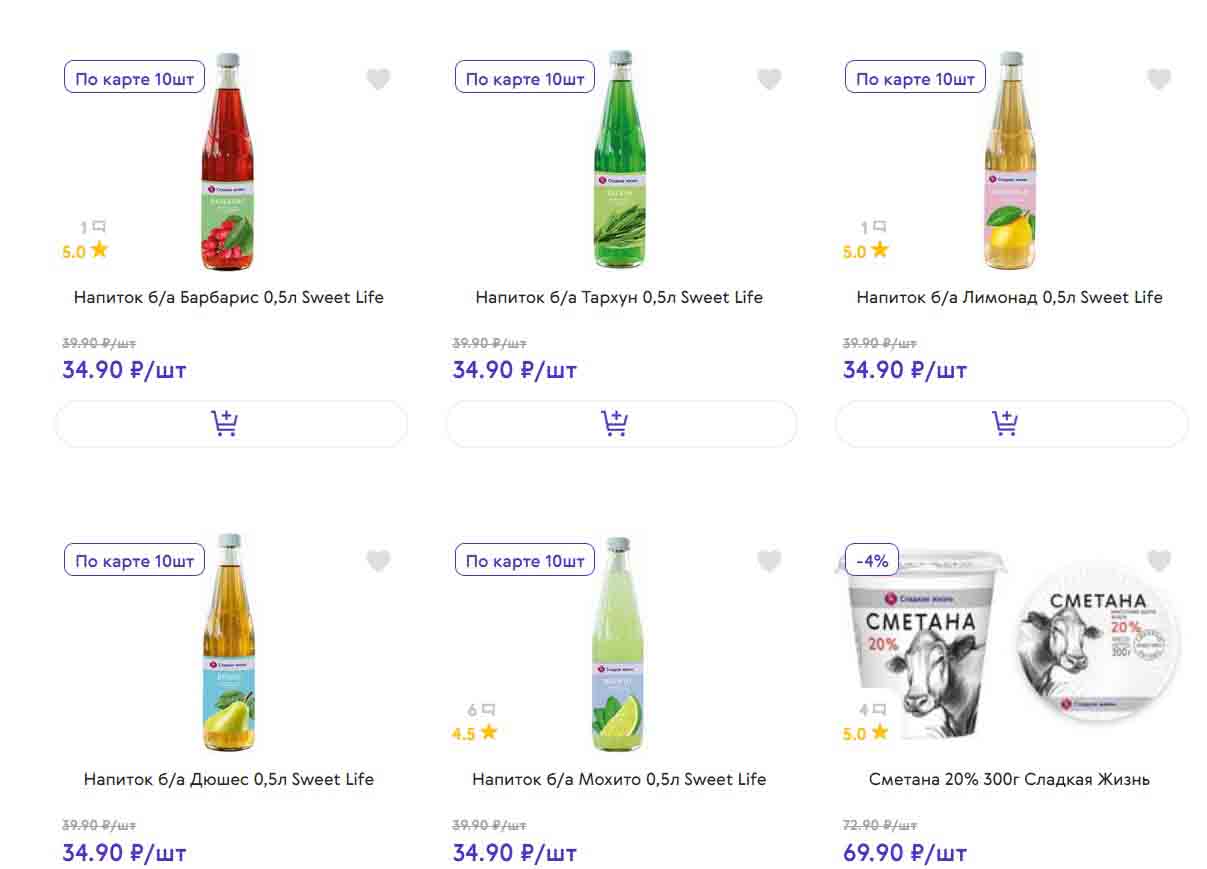This screenshot has height=869, width=1207.
Task: Click the 5.0 star rating on Барбарис
Action: [x=85, y=251]
